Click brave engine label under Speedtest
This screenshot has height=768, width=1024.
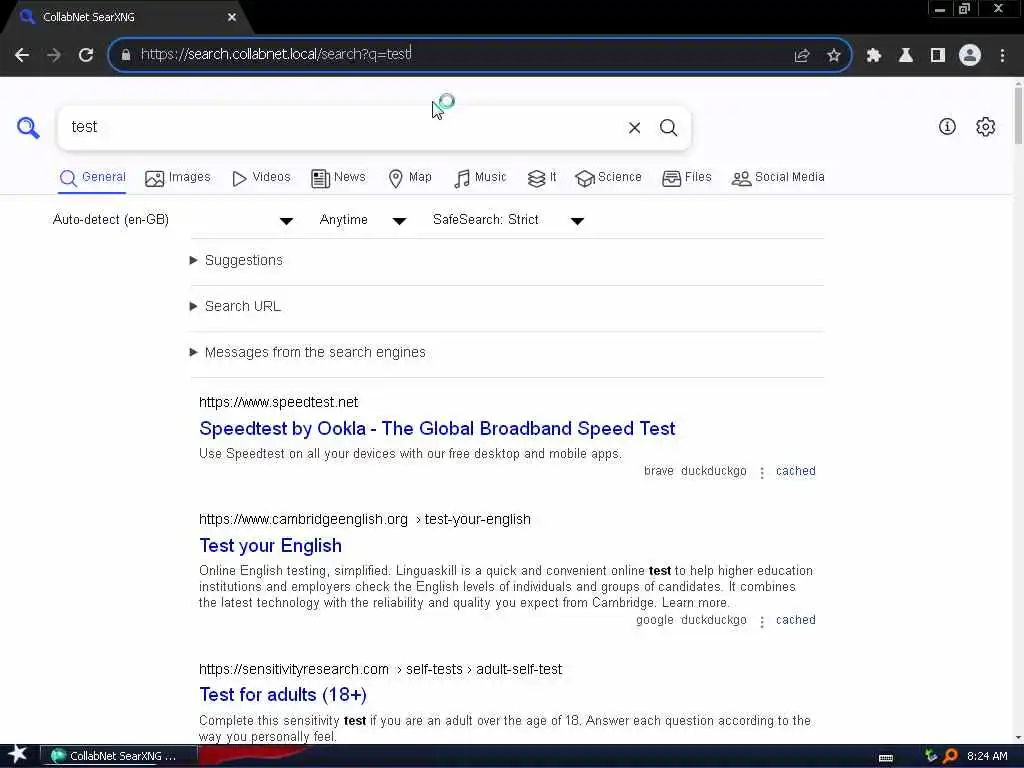(x=658, y=472)
